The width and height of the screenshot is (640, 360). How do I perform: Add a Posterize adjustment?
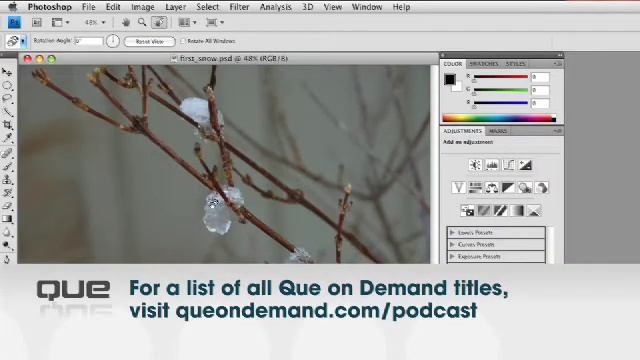[484, 211]
